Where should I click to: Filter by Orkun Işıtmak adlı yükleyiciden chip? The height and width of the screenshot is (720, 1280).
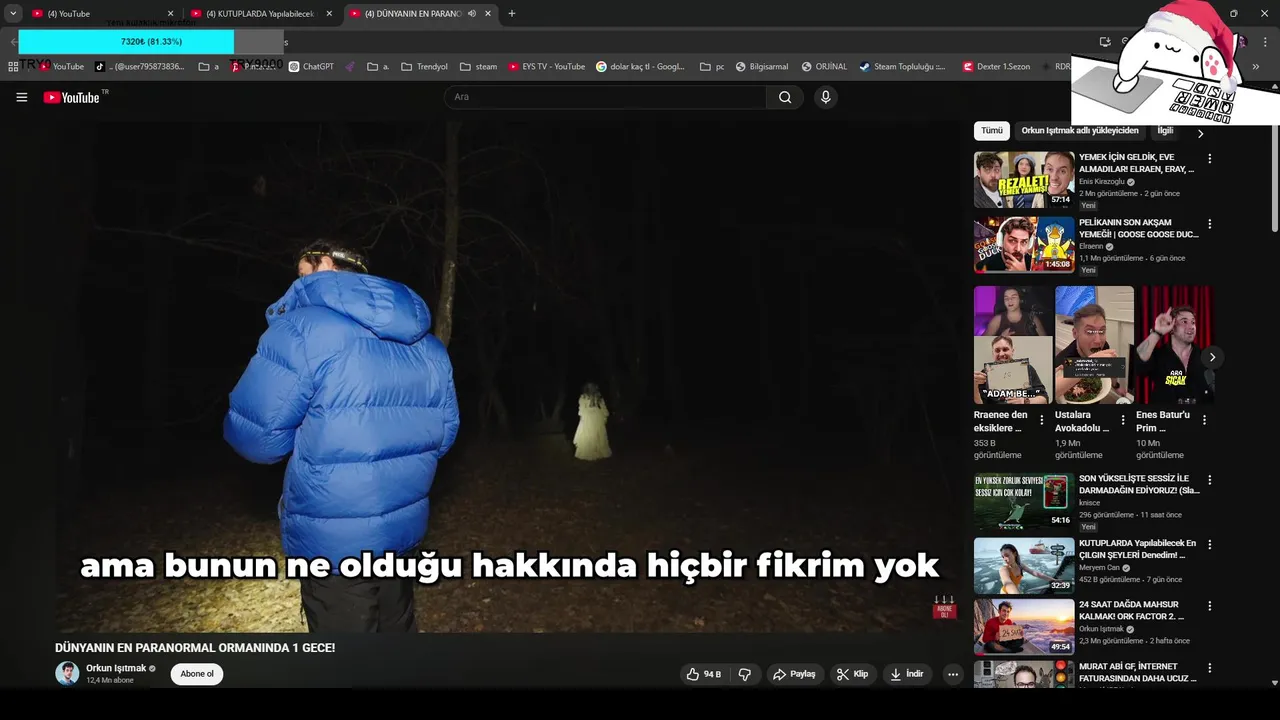point(1080,131)
